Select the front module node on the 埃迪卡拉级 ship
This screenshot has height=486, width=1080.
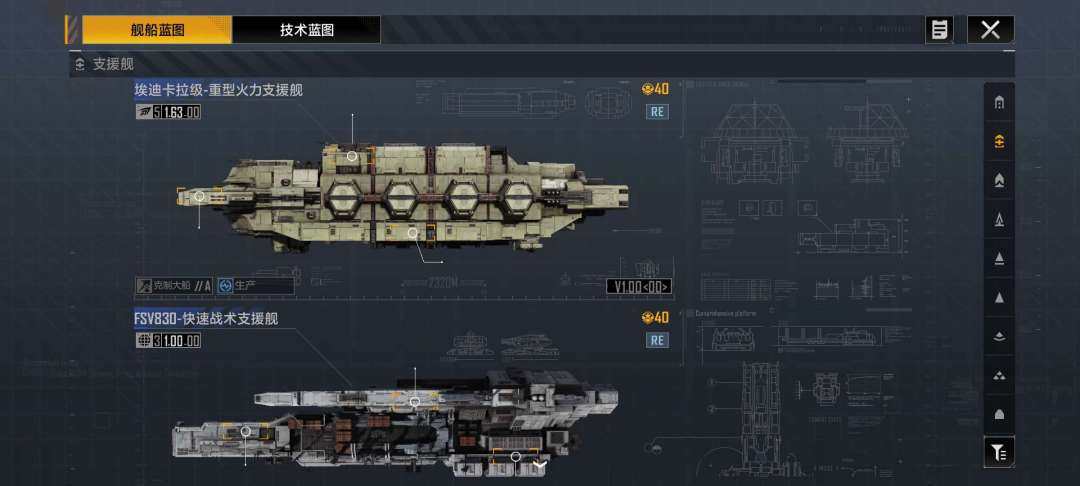coord(200,196)
